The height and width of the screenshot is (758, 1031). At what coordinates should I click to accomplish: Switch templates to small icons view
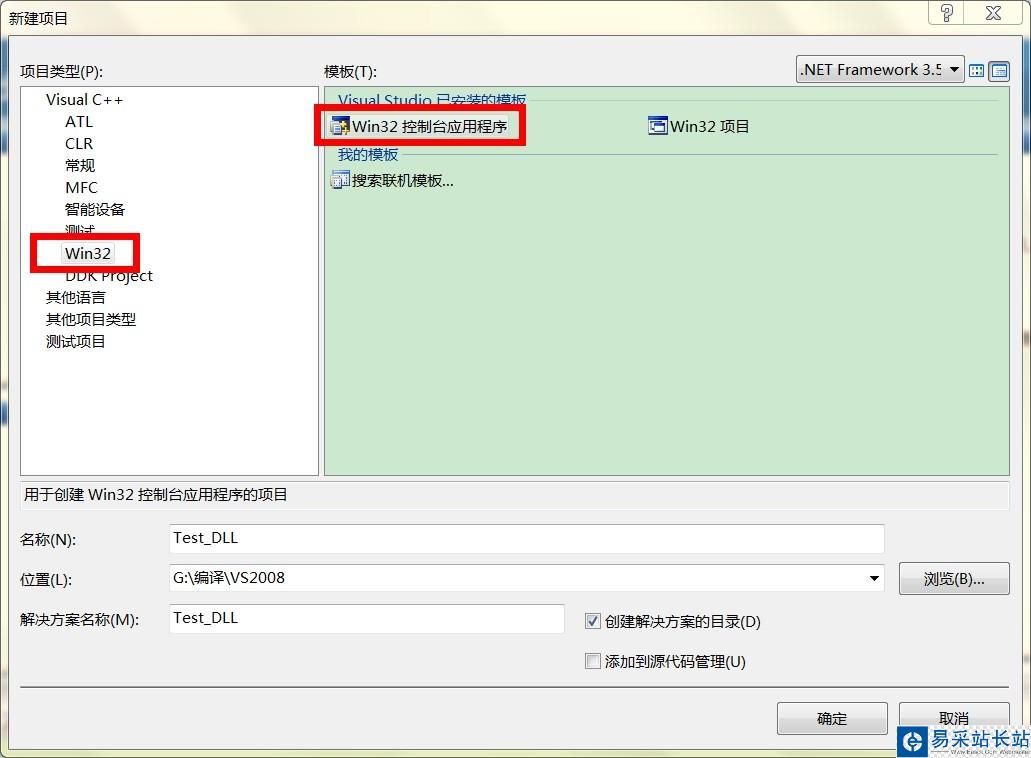click(999, 70)
